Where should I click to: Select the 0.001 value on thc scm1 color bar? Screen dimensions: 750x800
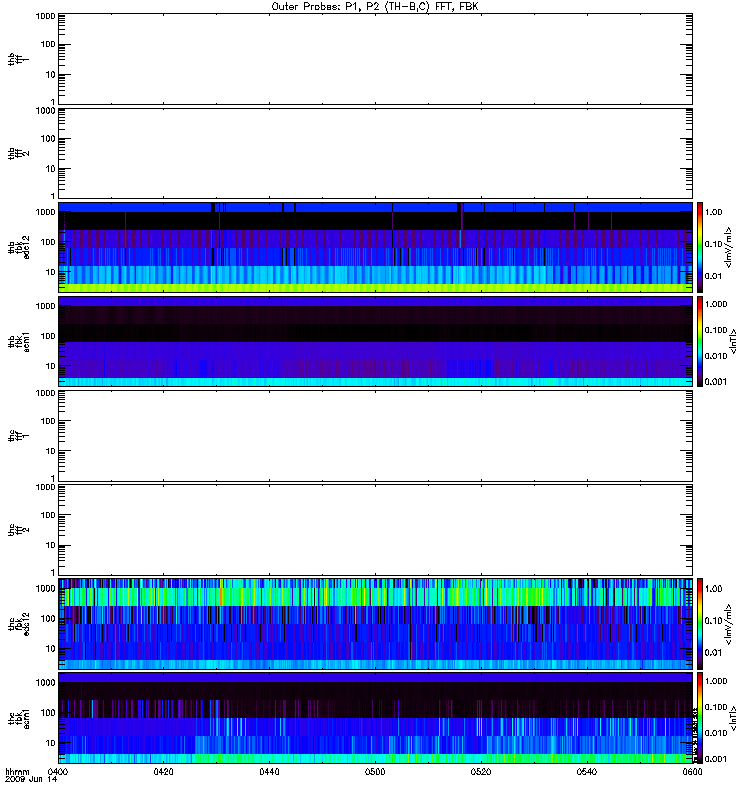click(716, 759)
